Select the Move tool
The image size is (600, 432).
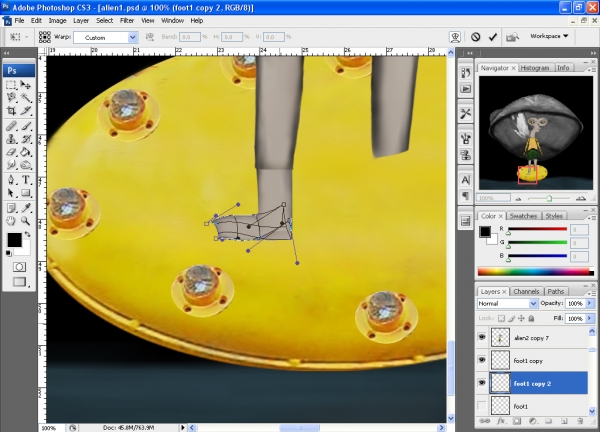(x=26, y=85)
